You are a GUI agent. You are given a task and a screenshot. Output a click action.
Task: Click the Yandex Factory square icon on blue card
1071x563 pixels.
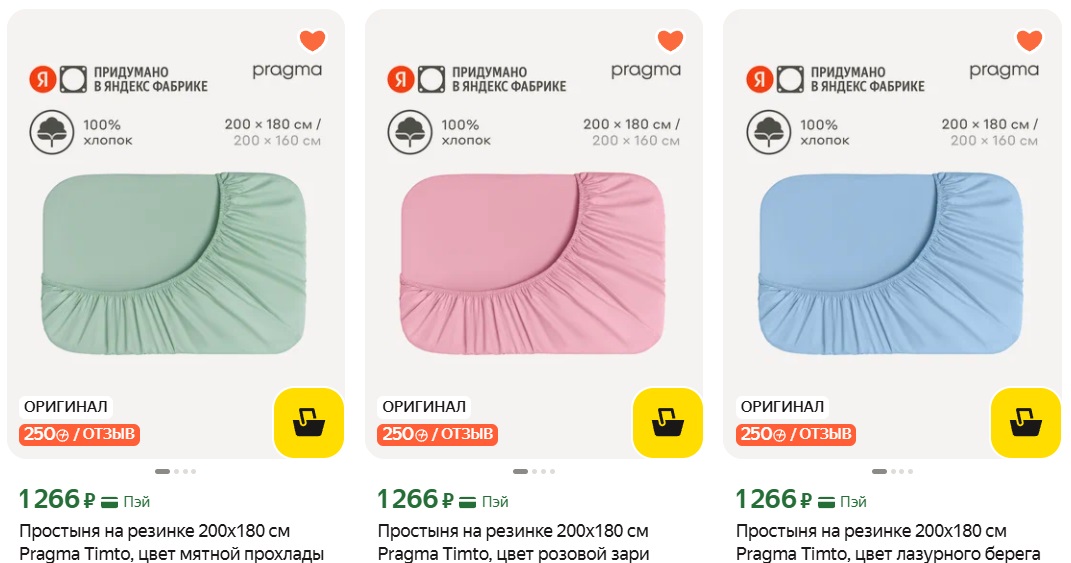[790, 79]
